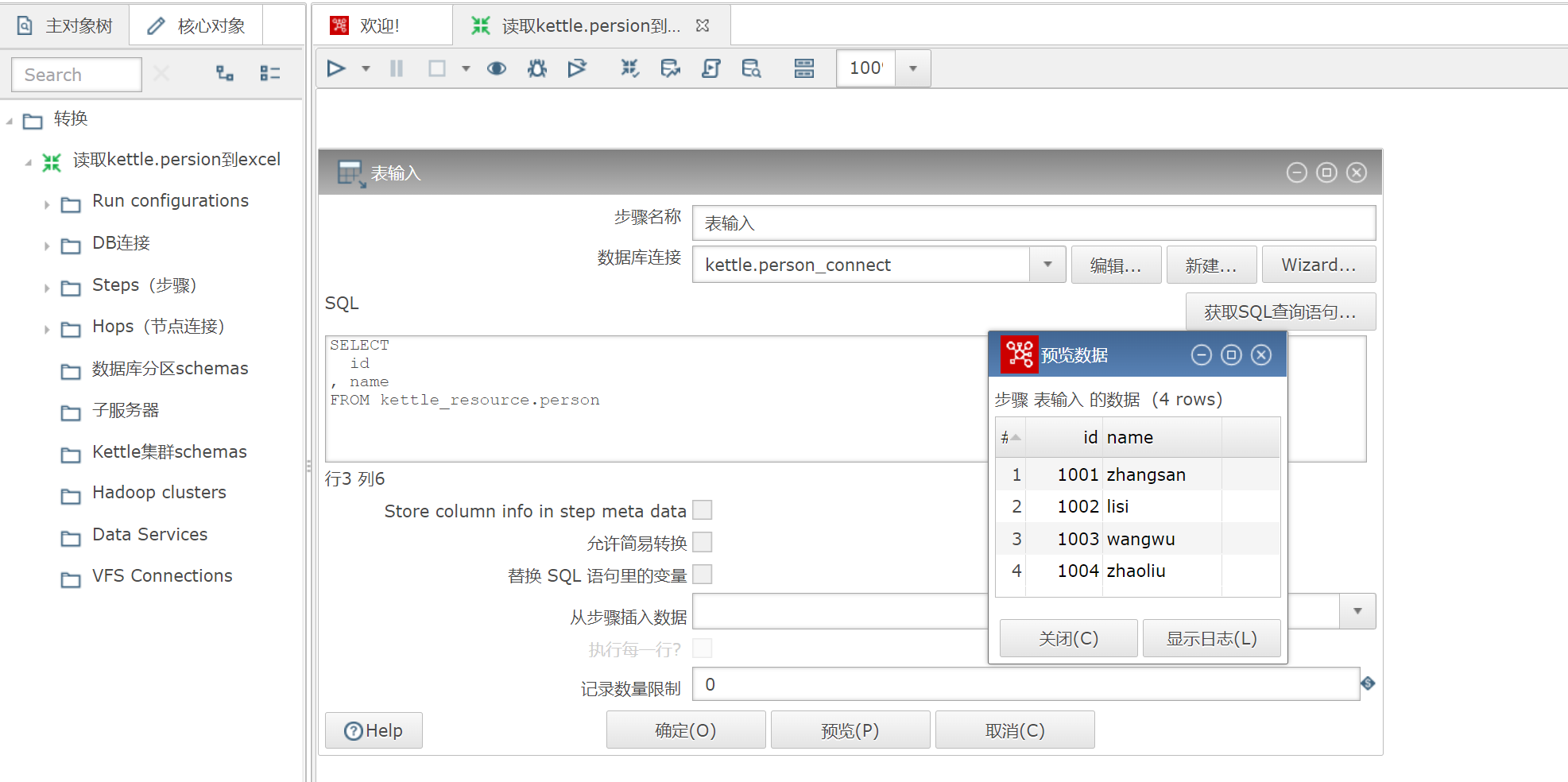
Task: Pause the running transformation
Action: pyautogui.click(x=397, y=68)
